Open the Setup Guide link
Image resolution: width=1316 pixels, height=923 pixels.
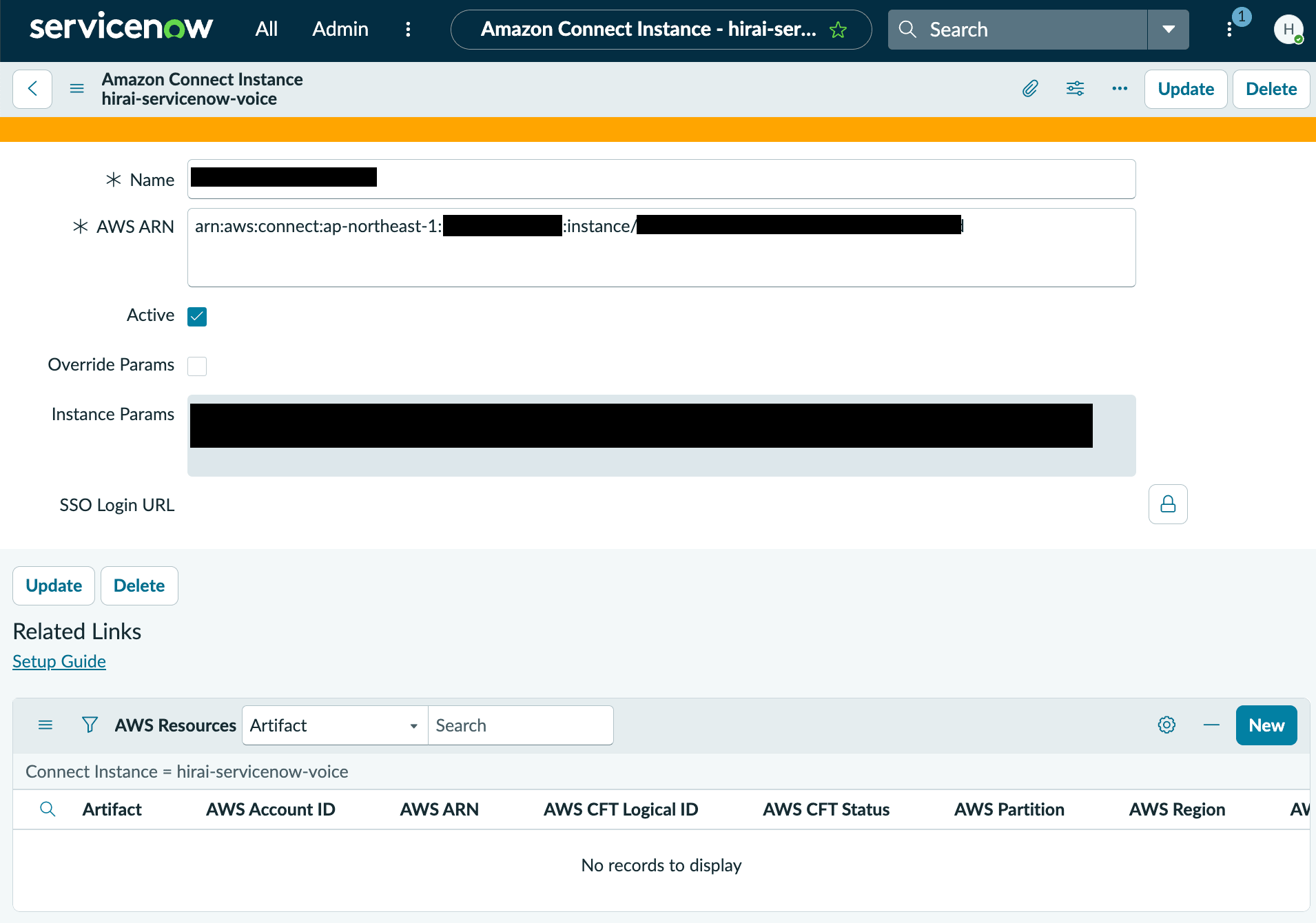(59, 661)
